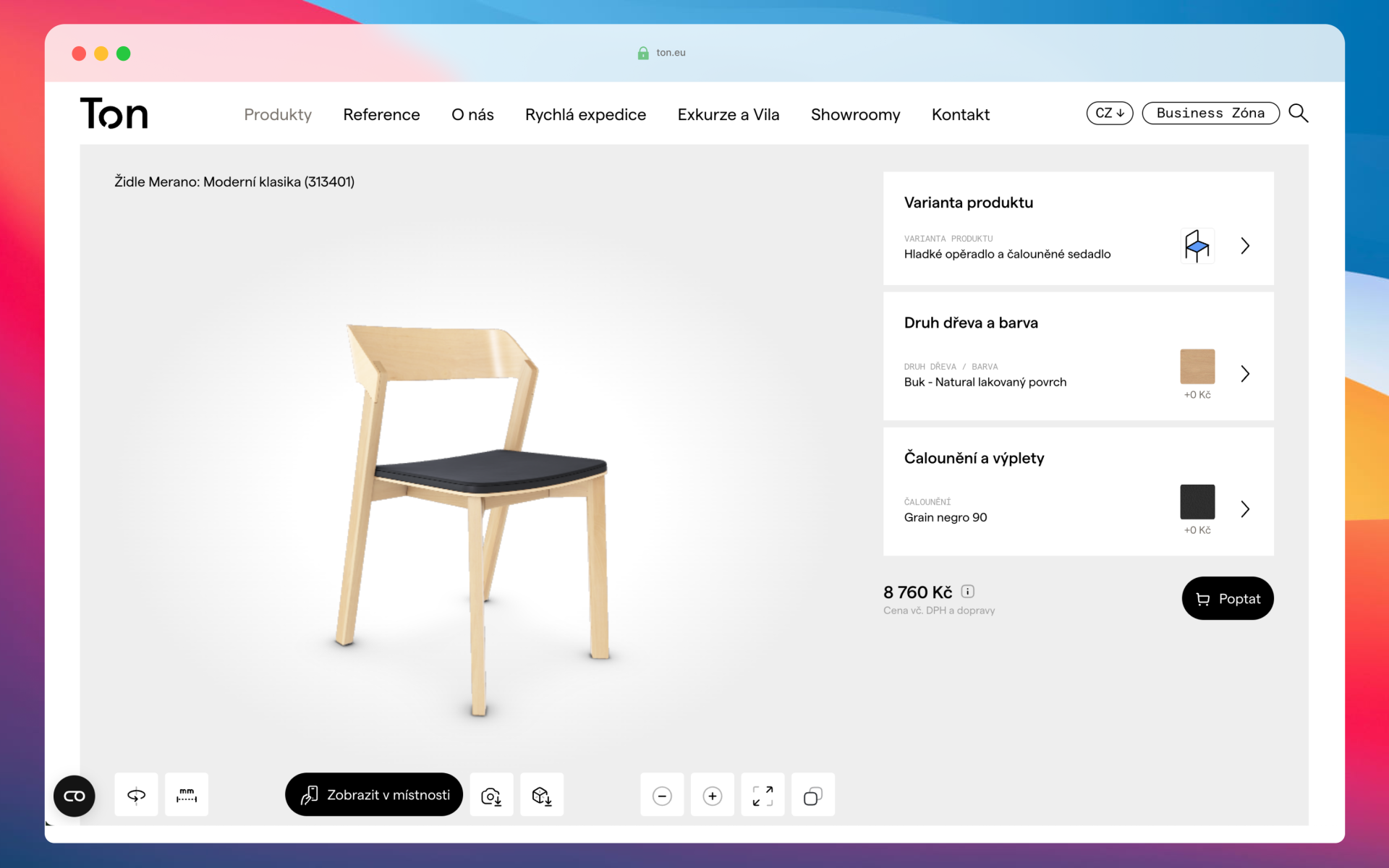Toggle the mm dimensions display
The width and height of the screenshot is (1389, 868).
[x=187, y=795]
